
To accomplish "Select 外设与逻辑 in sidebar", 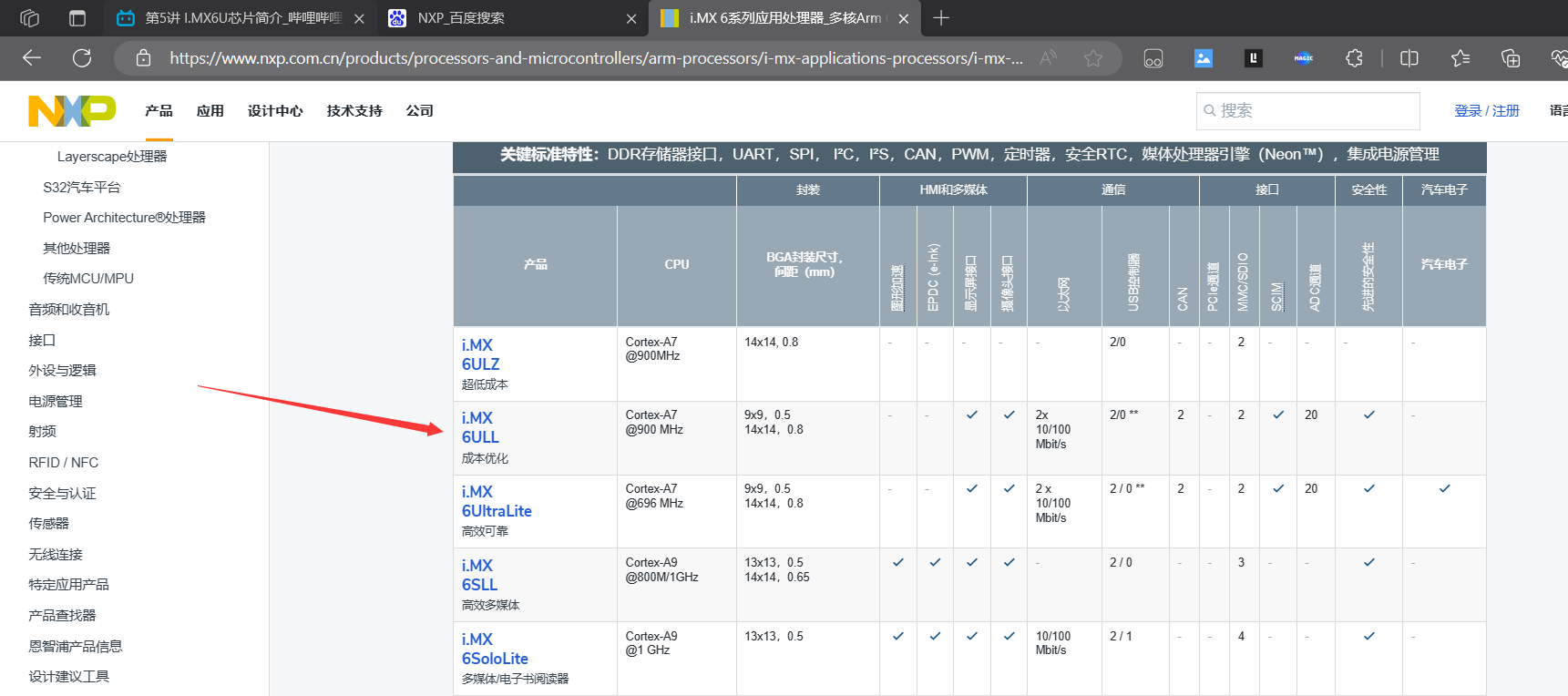I will pos(62,370).
